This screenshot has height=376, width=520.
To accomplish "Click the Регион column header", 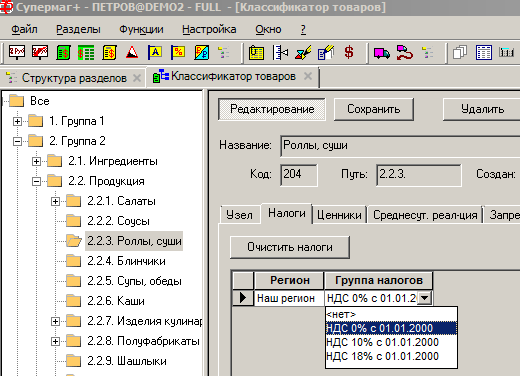I will pyautogui.click(x=289, y=280).
